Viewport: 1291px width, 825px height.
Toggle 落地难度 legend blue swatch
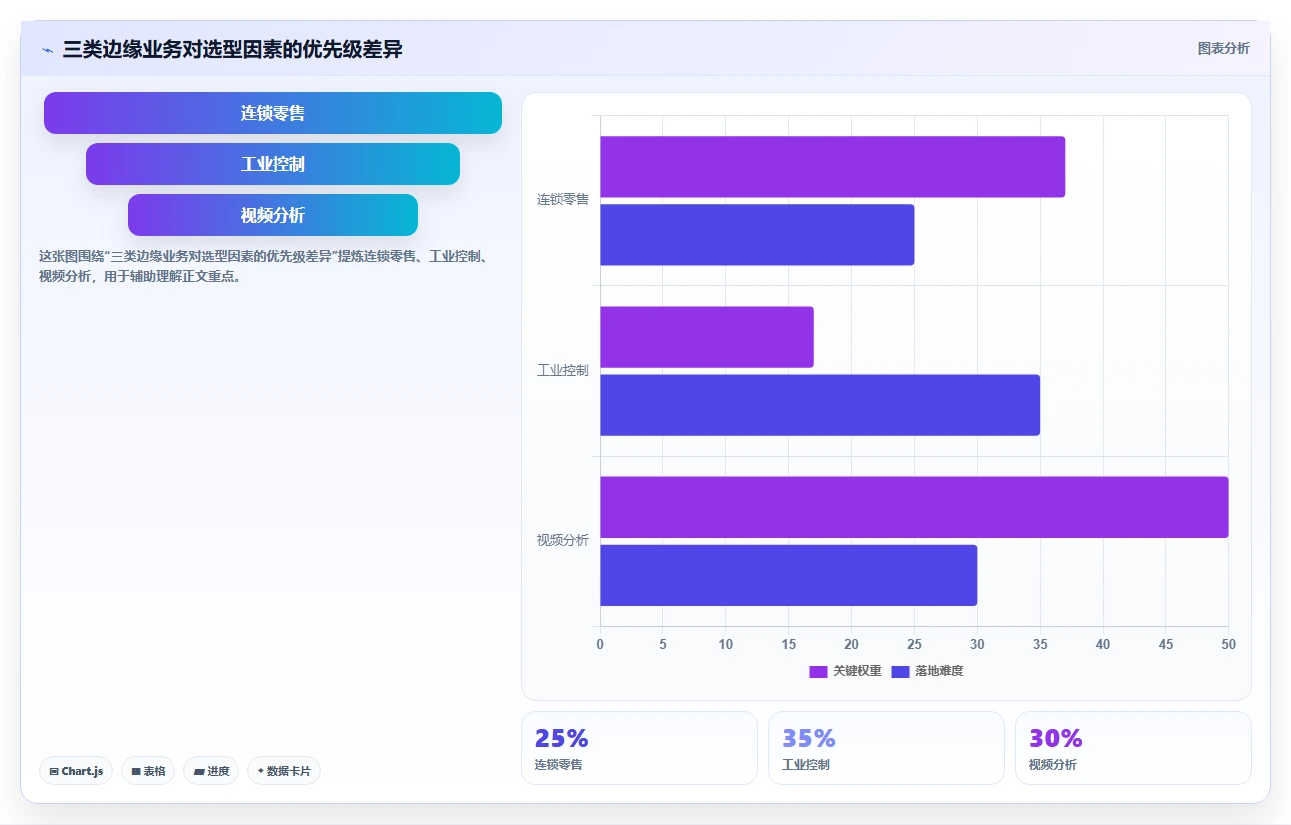(x=900, y=671)
